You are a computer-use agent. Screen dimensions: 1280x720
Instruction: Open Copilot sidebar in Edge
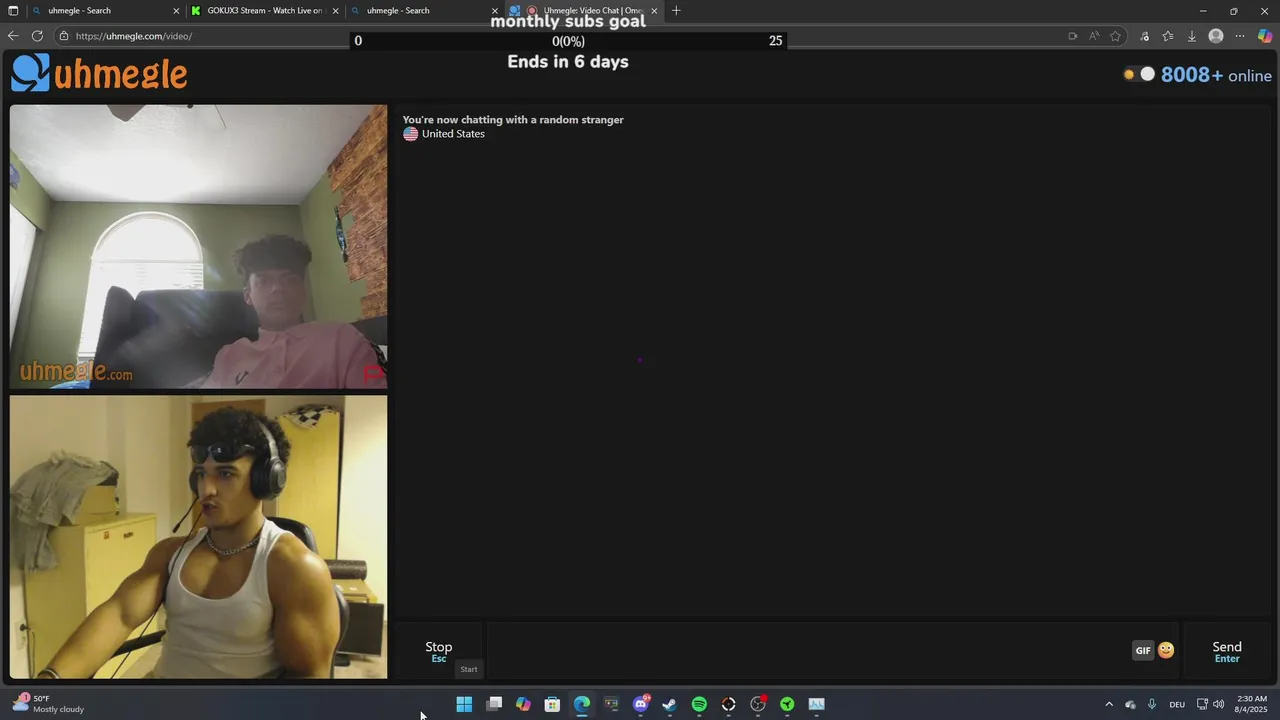[1265, 36]
